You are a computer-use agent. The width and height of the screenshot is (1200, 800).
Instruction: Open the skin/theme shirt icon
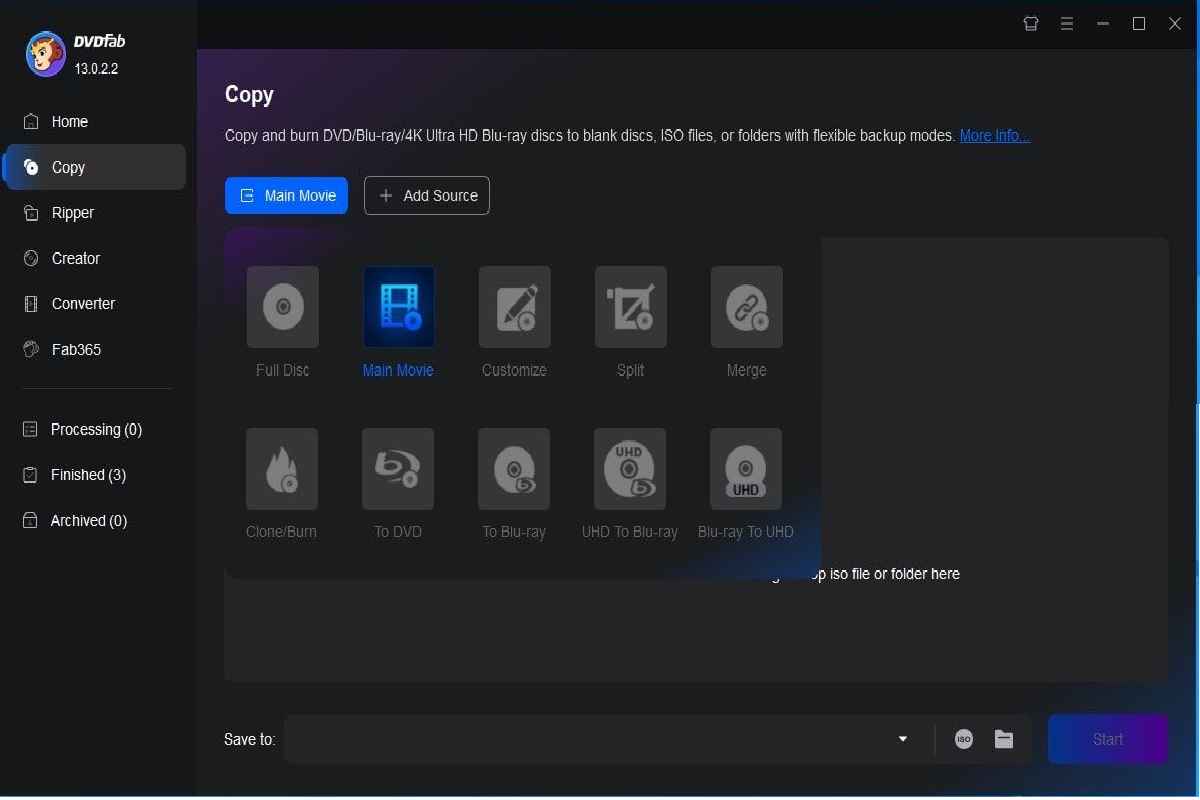pyautogui.click(x=1031, y=24)
